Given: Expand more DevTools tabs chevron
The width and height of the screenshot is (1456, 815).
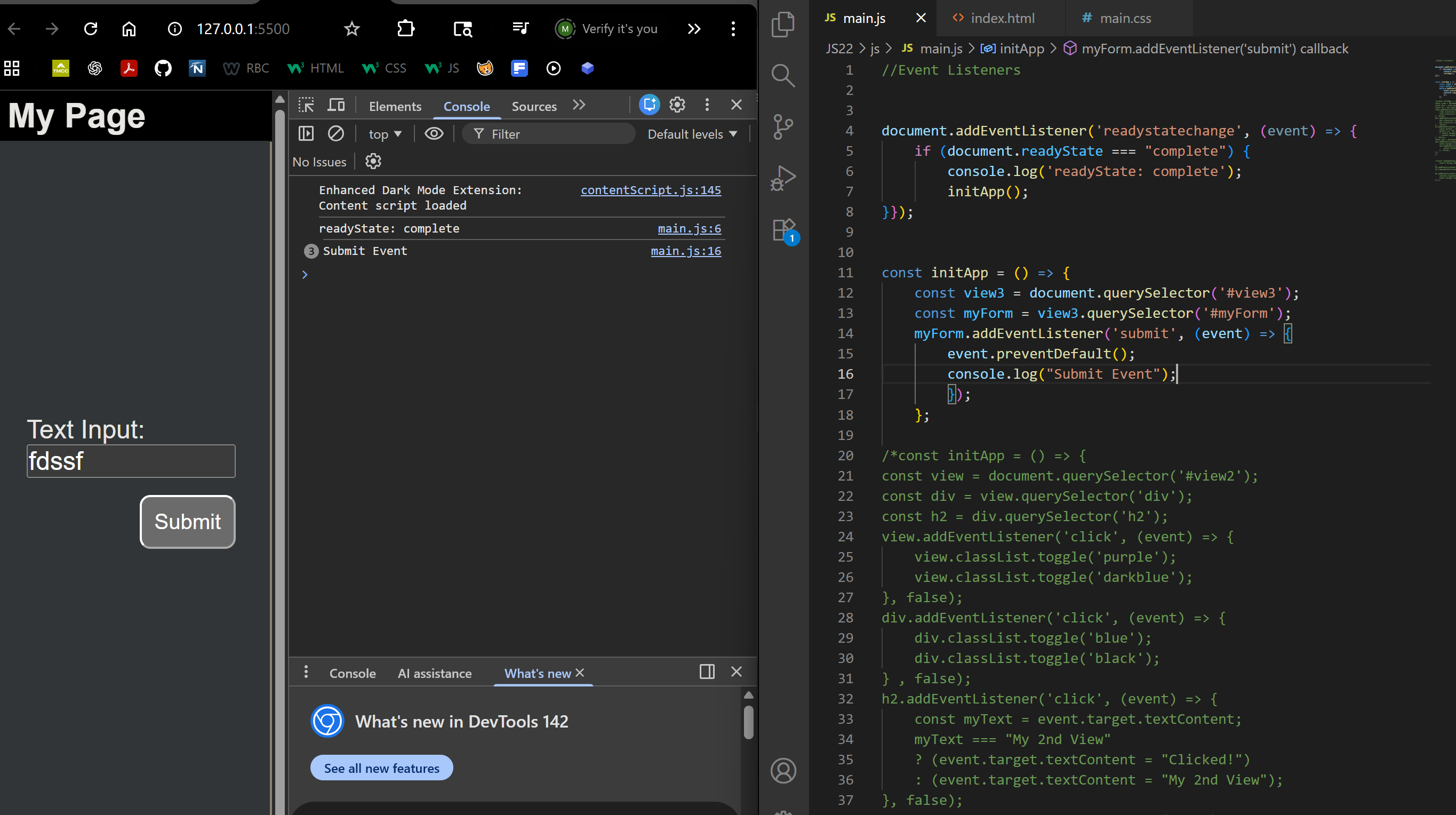Looking at the screenshot, I should pyautogui.click(x=579, y=105).
